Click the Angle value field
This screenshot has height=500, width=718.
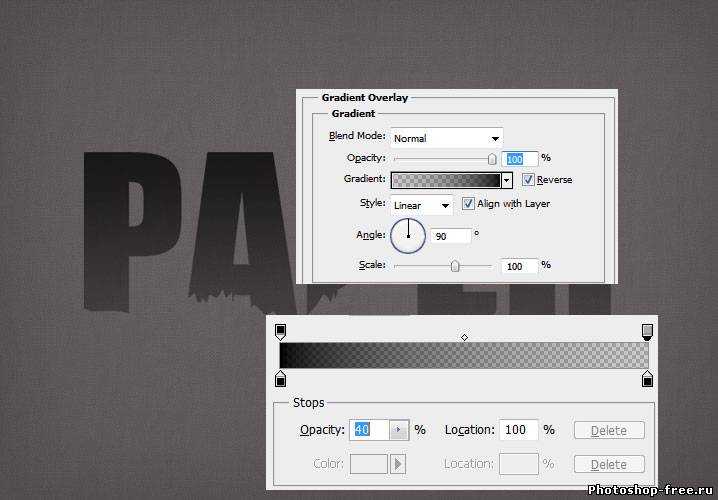[451, 236]
